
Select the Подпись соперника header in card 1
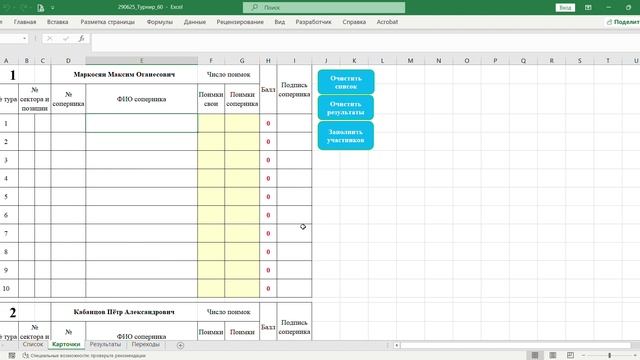click(x=294, y=89)
